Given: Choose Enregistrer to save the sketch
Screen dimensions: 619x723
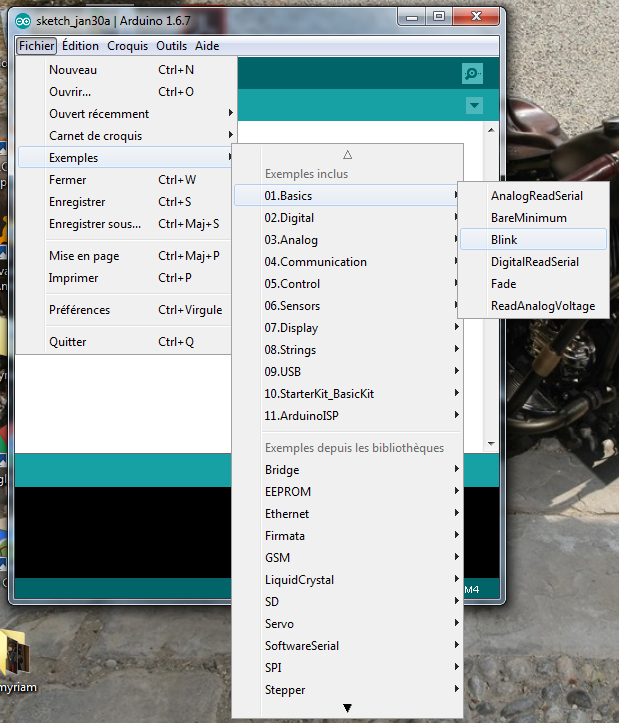Looking at the screenshot, I should click(125, 202).
